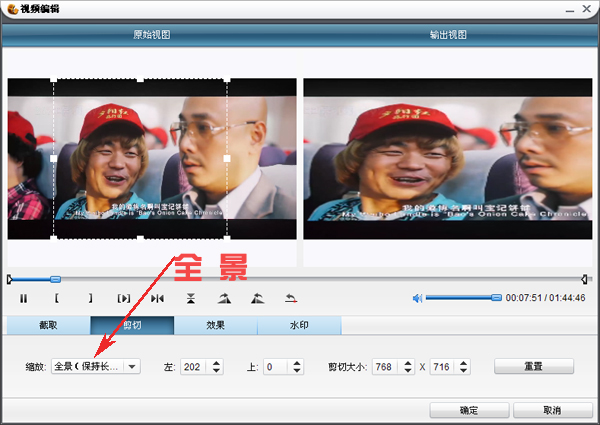
Task: Click the volume slider handle
Action: [496, 298]
